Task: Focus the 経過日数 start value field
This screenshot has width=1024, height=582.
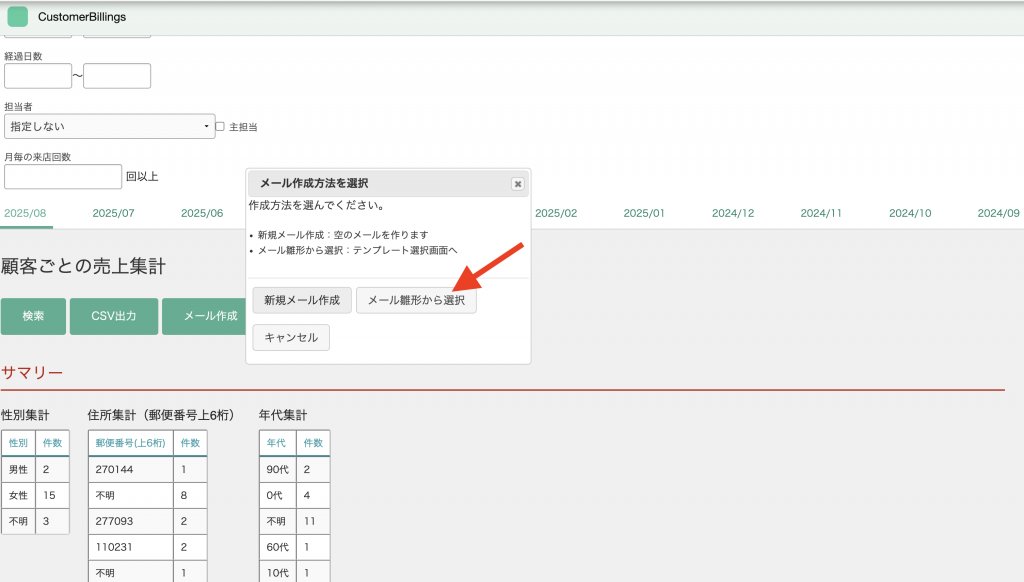Action: tap(38, 76)
